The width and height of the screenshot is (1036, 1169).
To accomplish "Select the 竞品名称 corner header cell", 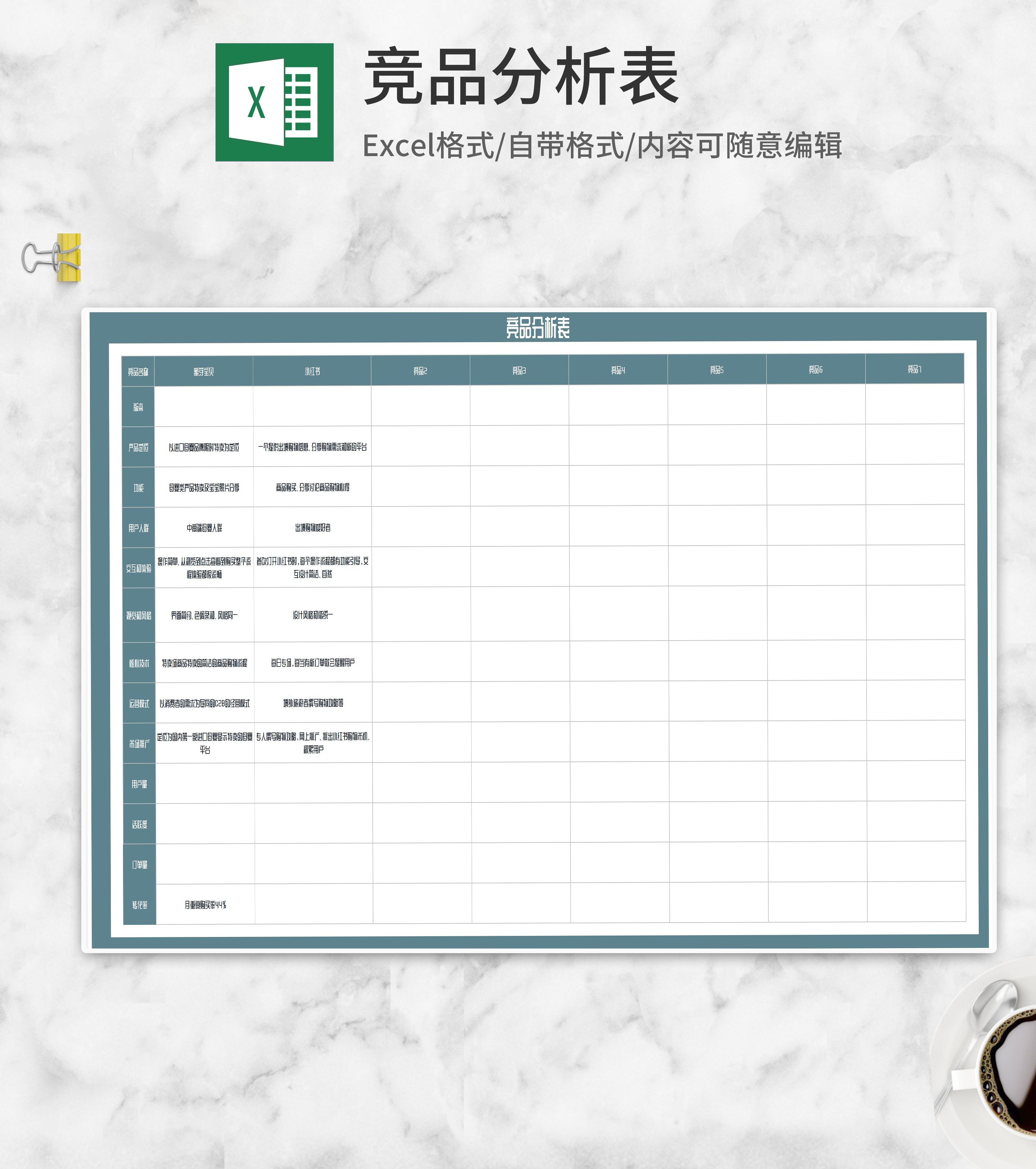I will [x=138, y=372].
